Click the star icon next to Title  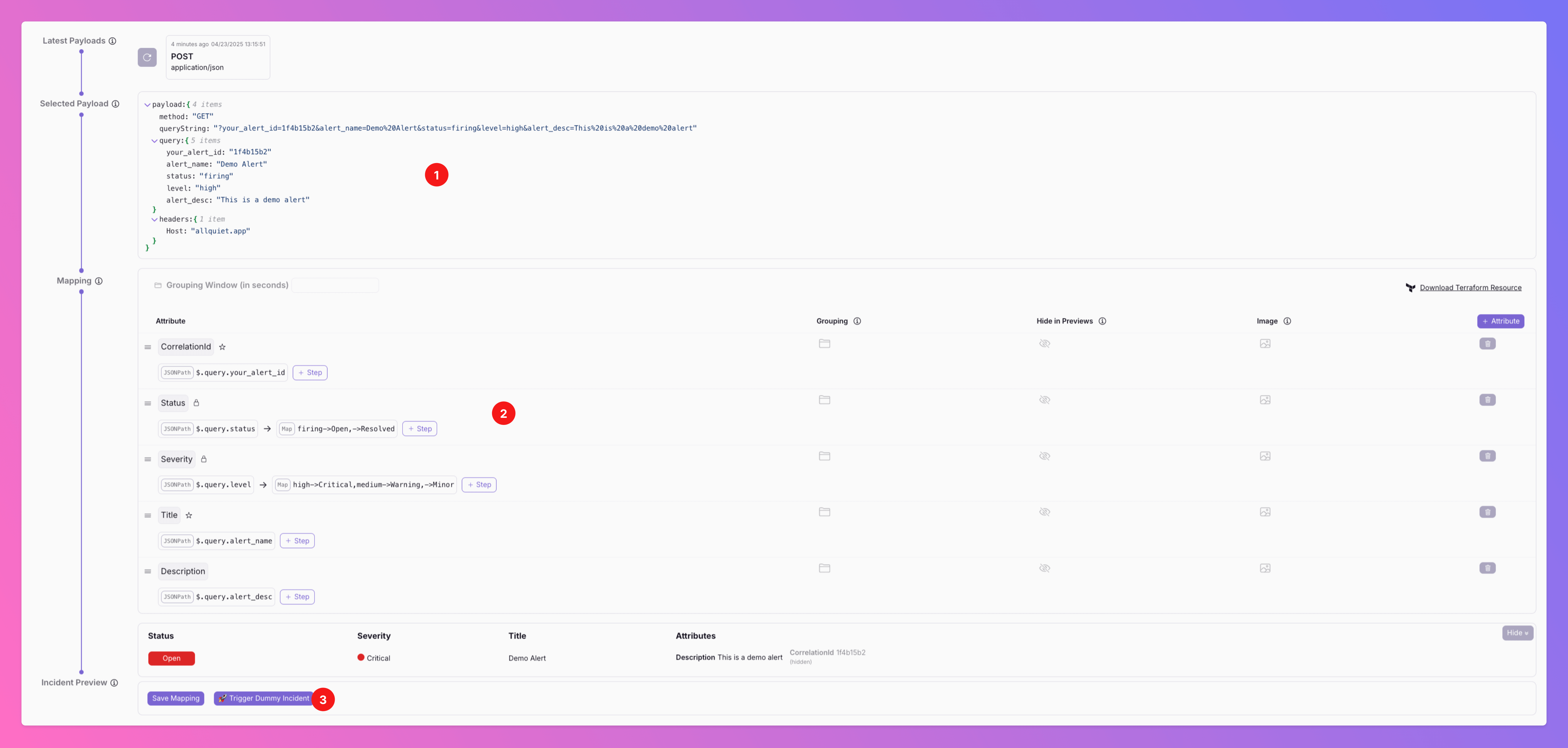click(x=189, y=515)
